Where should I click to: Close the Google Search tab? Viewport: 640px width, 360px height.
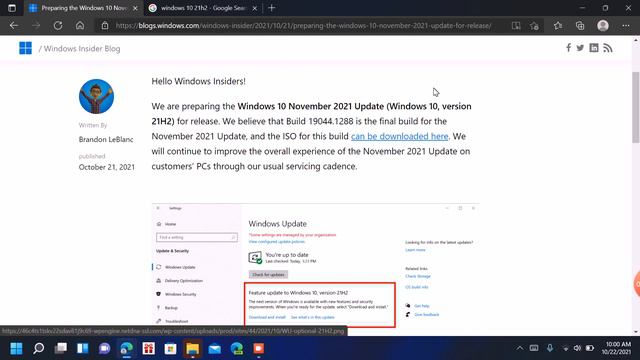click(255, 8)
